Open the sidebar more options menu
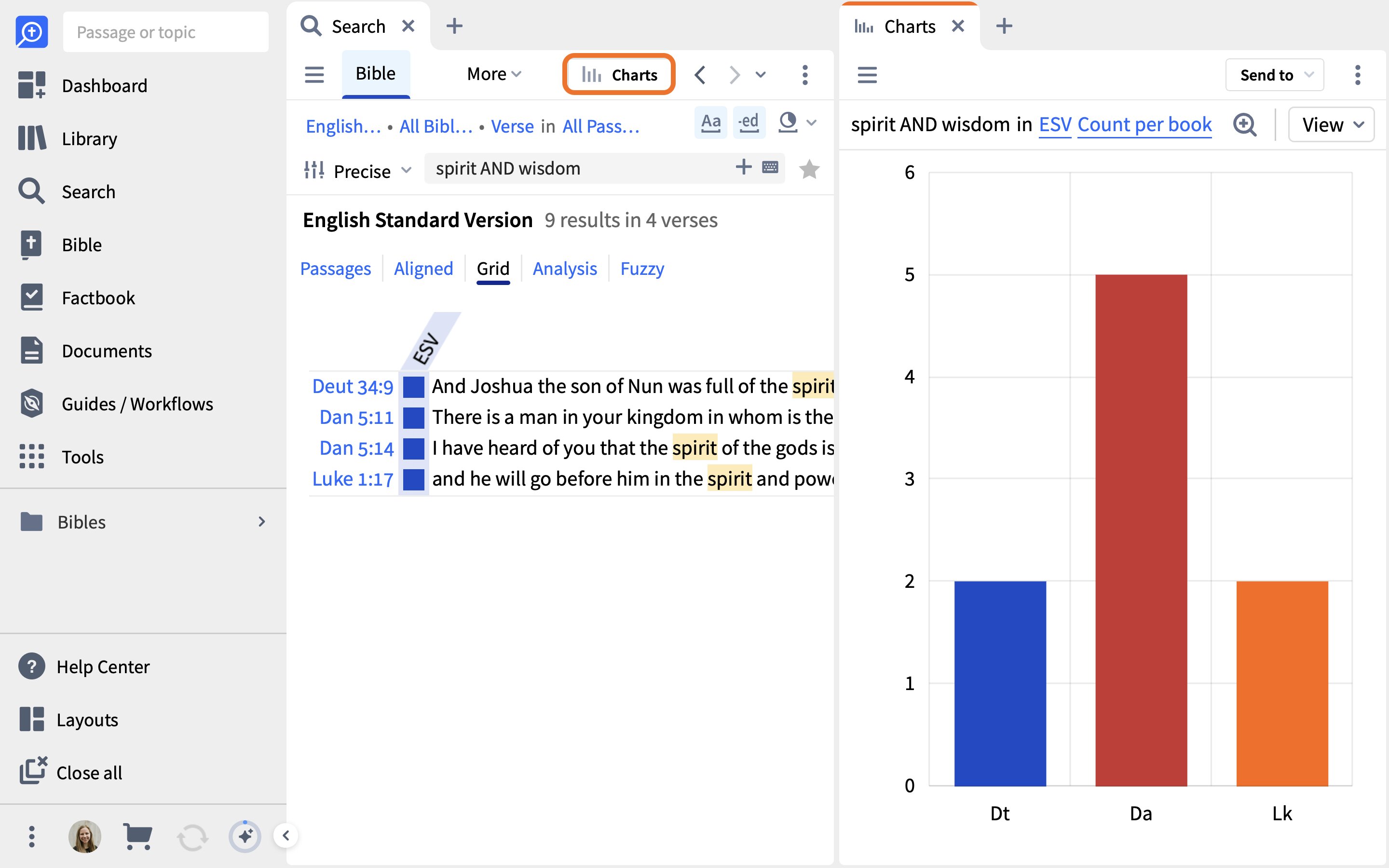 (31, 837)
